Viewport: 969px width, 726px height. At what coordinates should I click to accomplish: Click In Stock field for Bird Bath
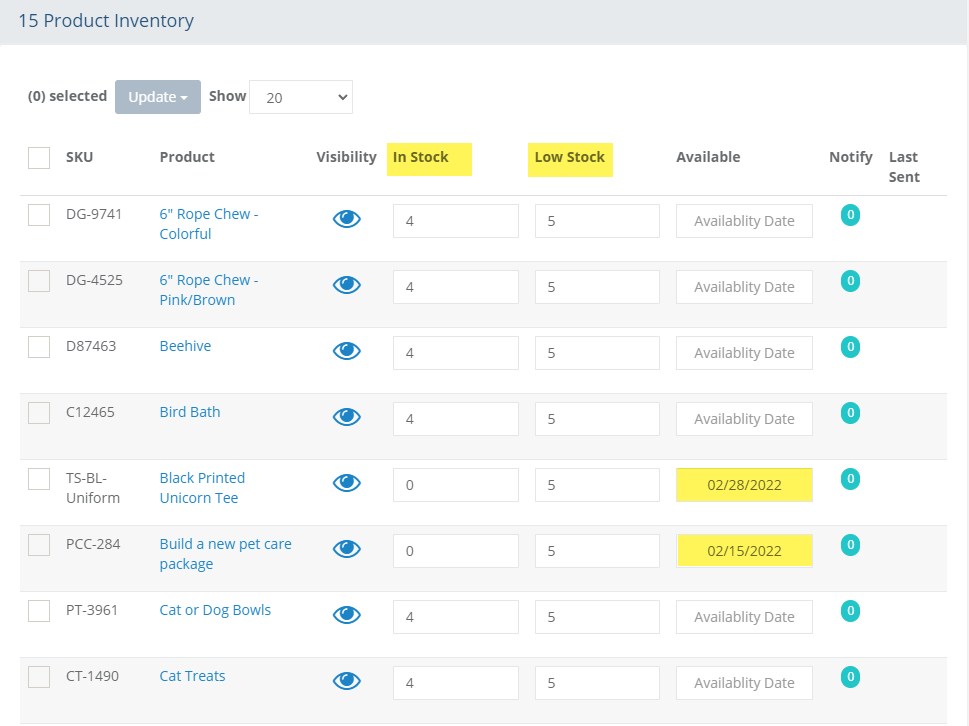(455, 419)
